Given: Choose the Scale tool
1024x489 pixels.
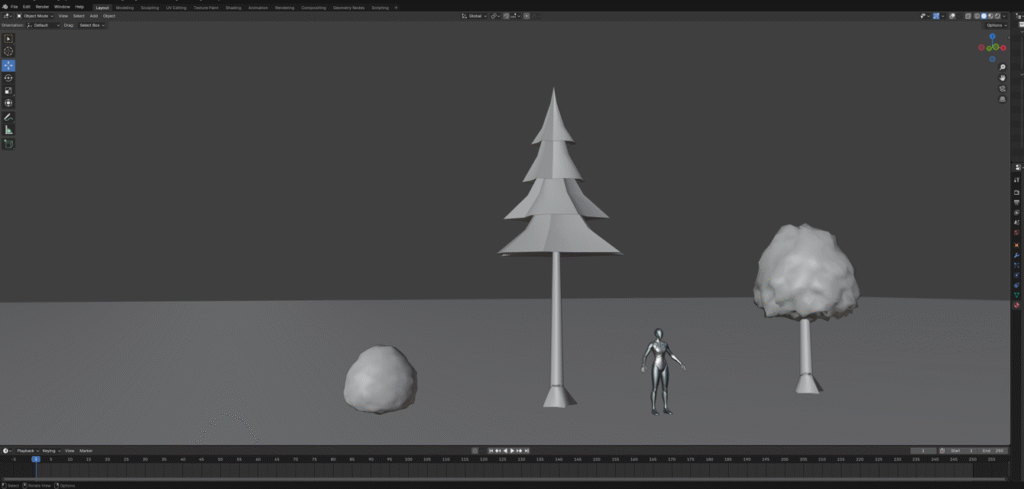Looking at the screenshot, I should (x=9, y=91).
